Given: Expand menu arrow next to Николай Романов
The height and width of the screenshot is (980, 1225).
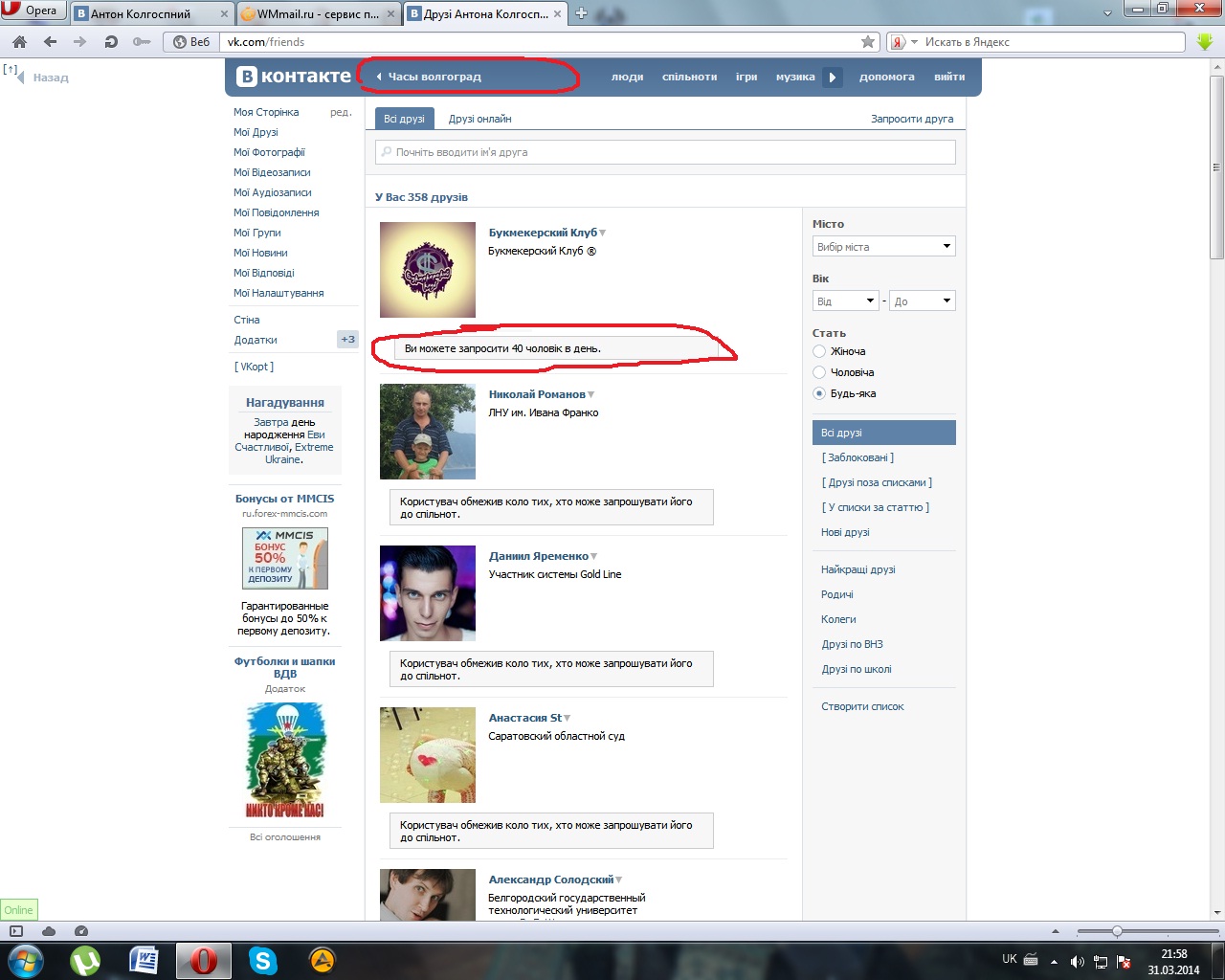Looking at the screenshot, I should click(591, 394).
